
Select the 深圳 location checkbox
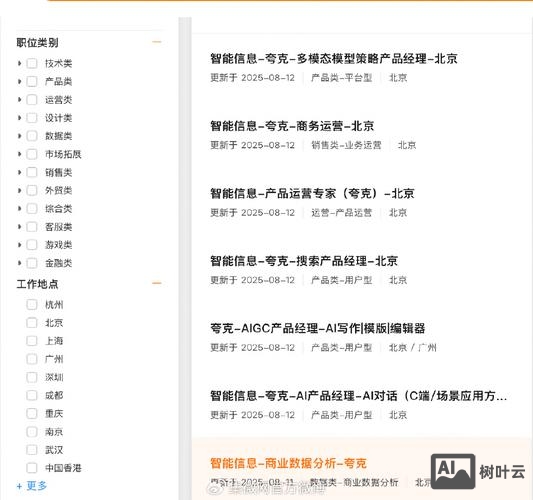[x=32, y=377]
